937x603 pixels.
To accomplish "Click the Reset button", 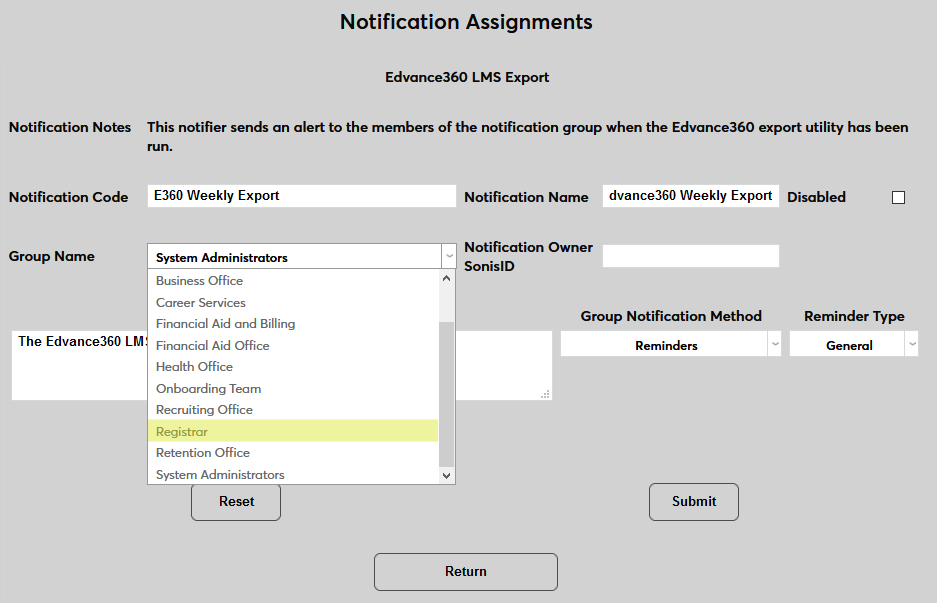I will click(x=236, y=502).
